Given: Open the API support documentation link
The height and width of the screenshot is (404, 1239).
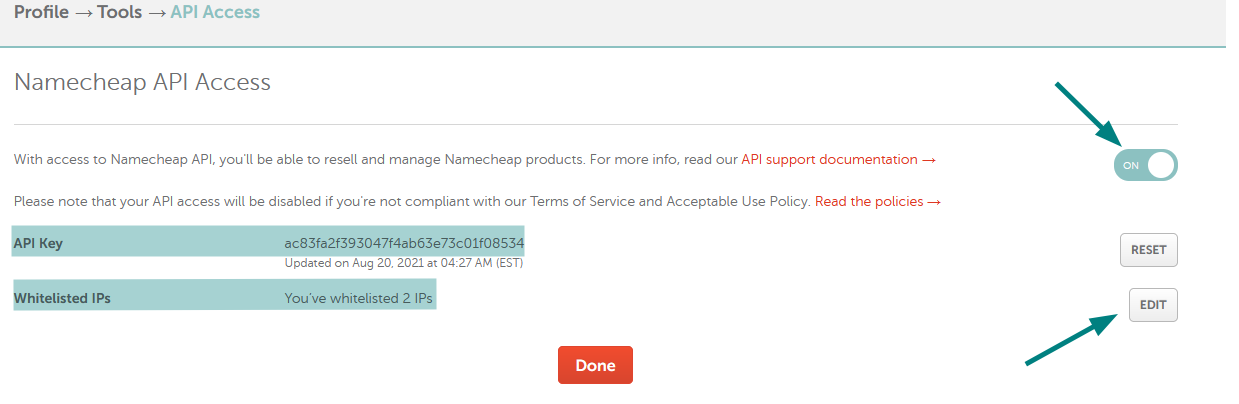Looking at the screenshot, I should tap(838, 159).
